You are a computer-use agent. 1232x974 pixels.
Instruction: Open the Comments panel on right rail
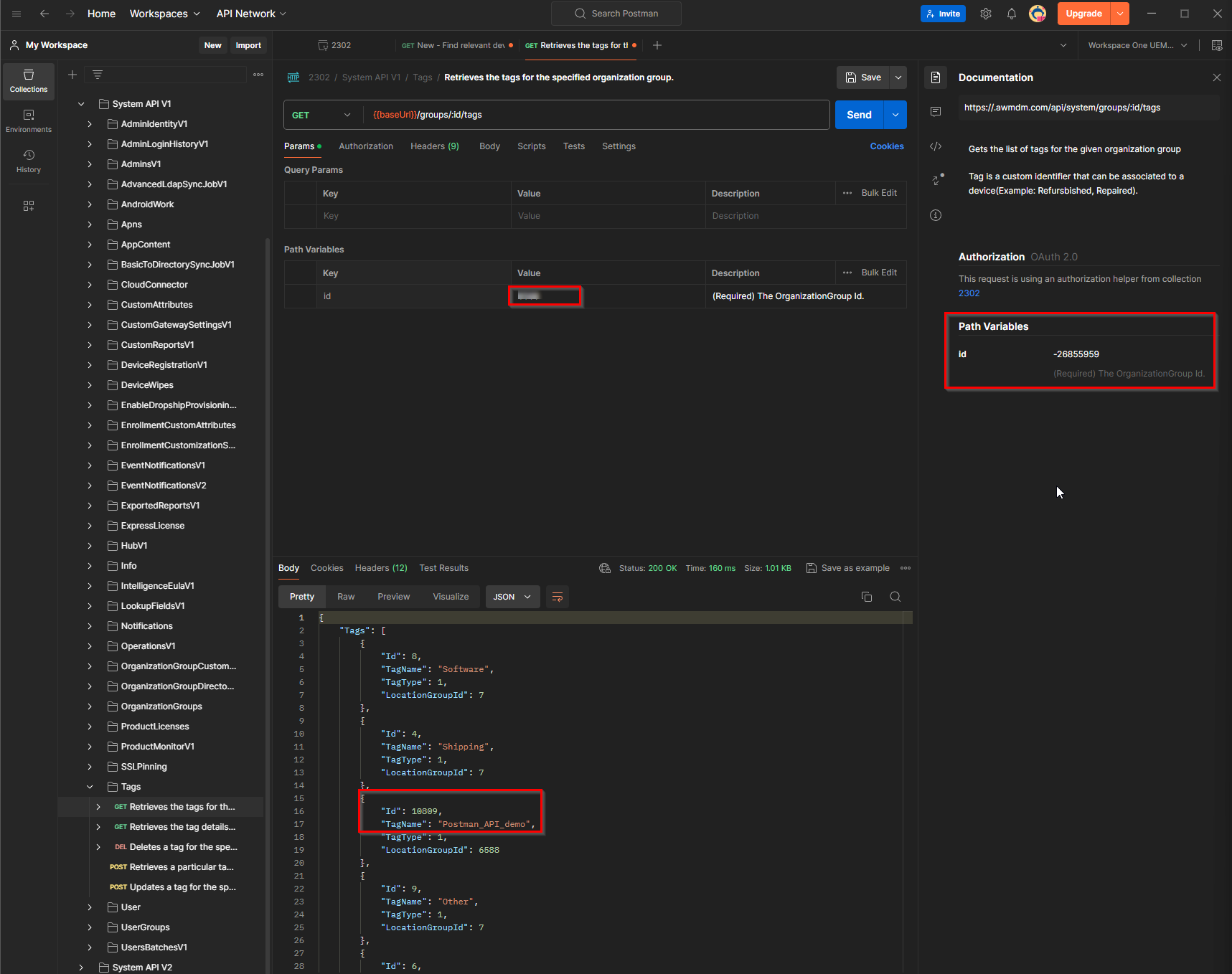tap(936, 111)
